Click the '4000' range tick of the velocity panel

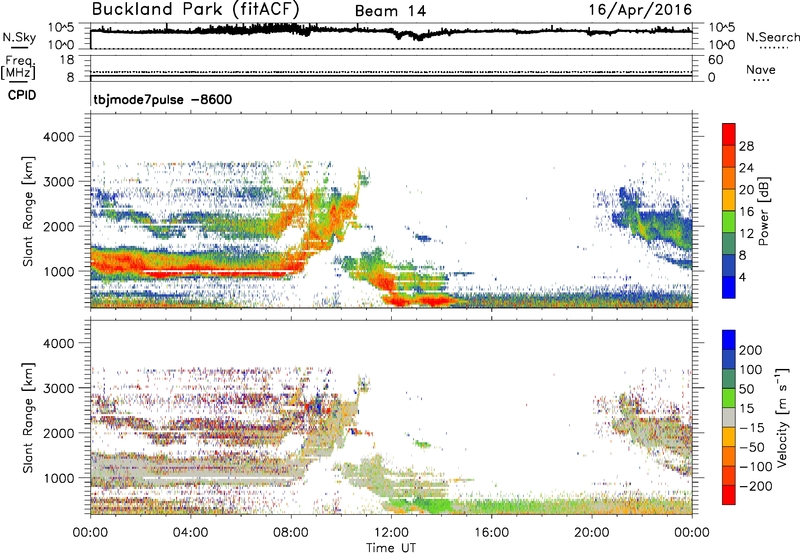point(59,343)
